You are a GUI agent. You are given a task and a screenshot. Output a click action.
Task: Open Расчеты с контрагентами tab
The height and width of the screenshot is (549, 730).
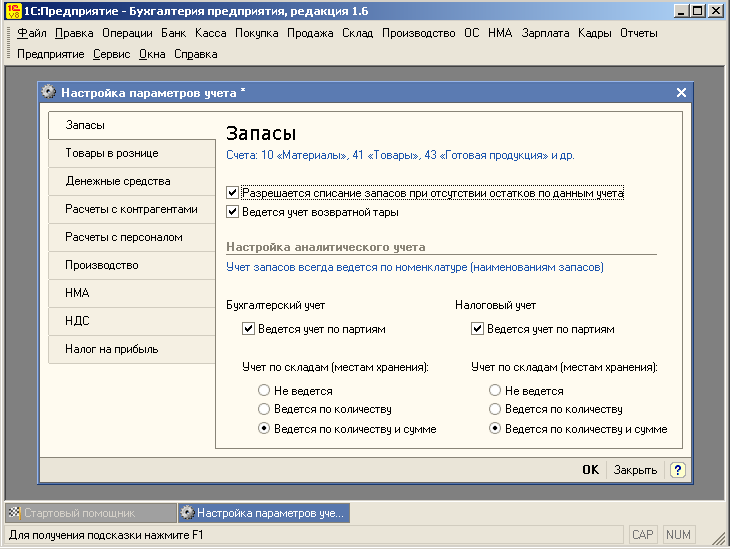point(132,209)
